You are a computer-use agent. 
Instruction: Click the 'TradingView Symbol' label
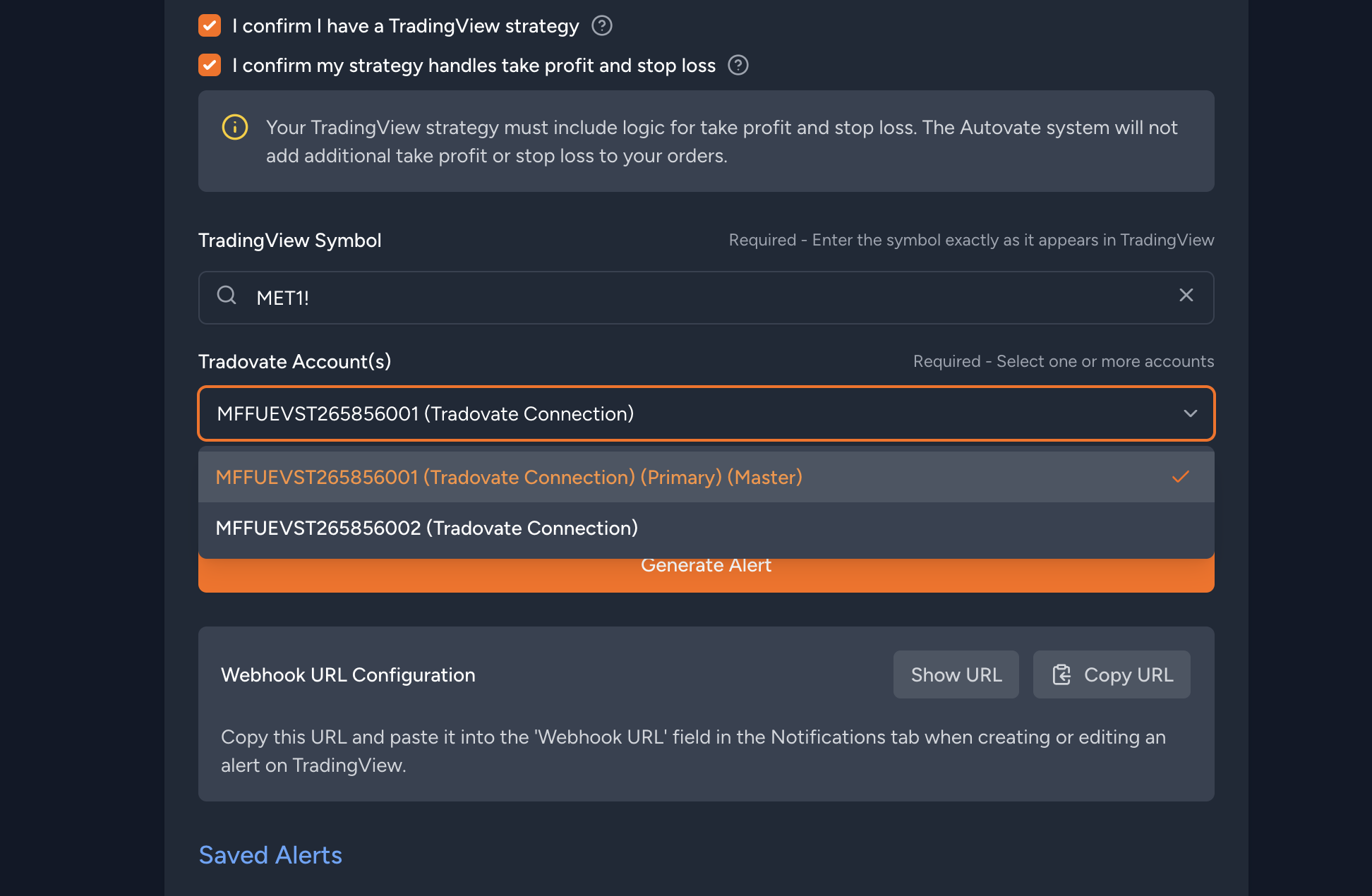pos(290,241)
